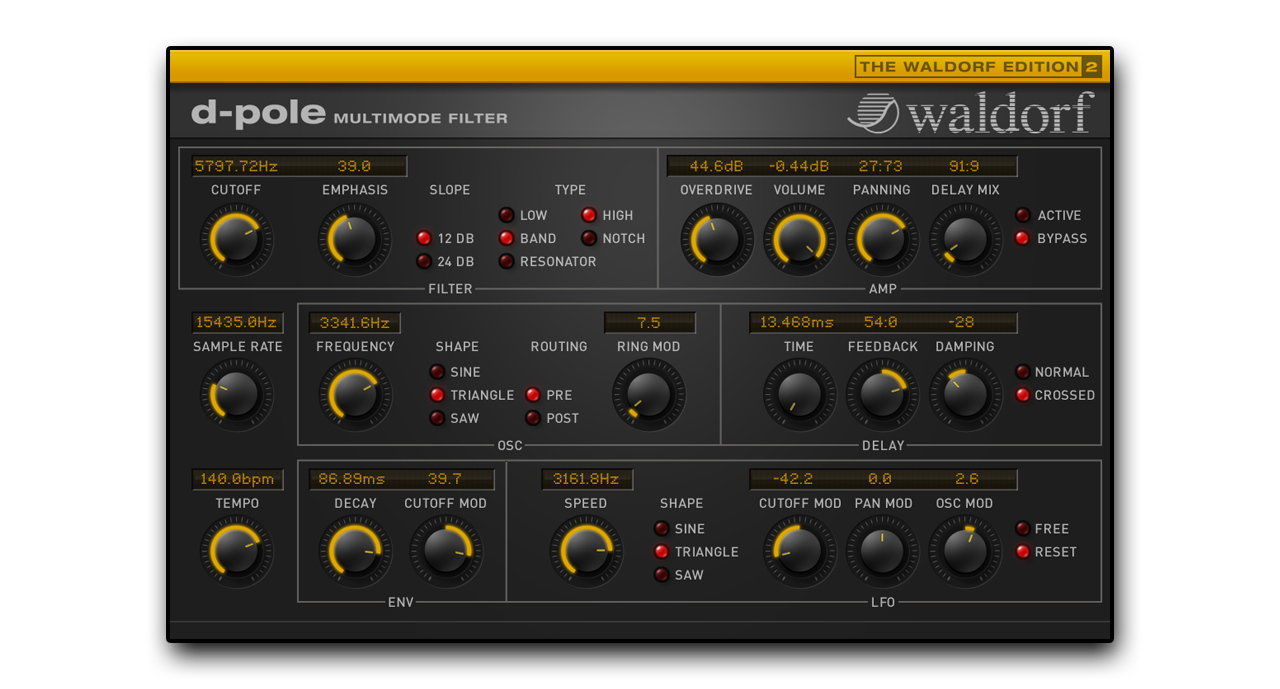
Task: Click the delay Feedback knob
Action: point(882,394)
